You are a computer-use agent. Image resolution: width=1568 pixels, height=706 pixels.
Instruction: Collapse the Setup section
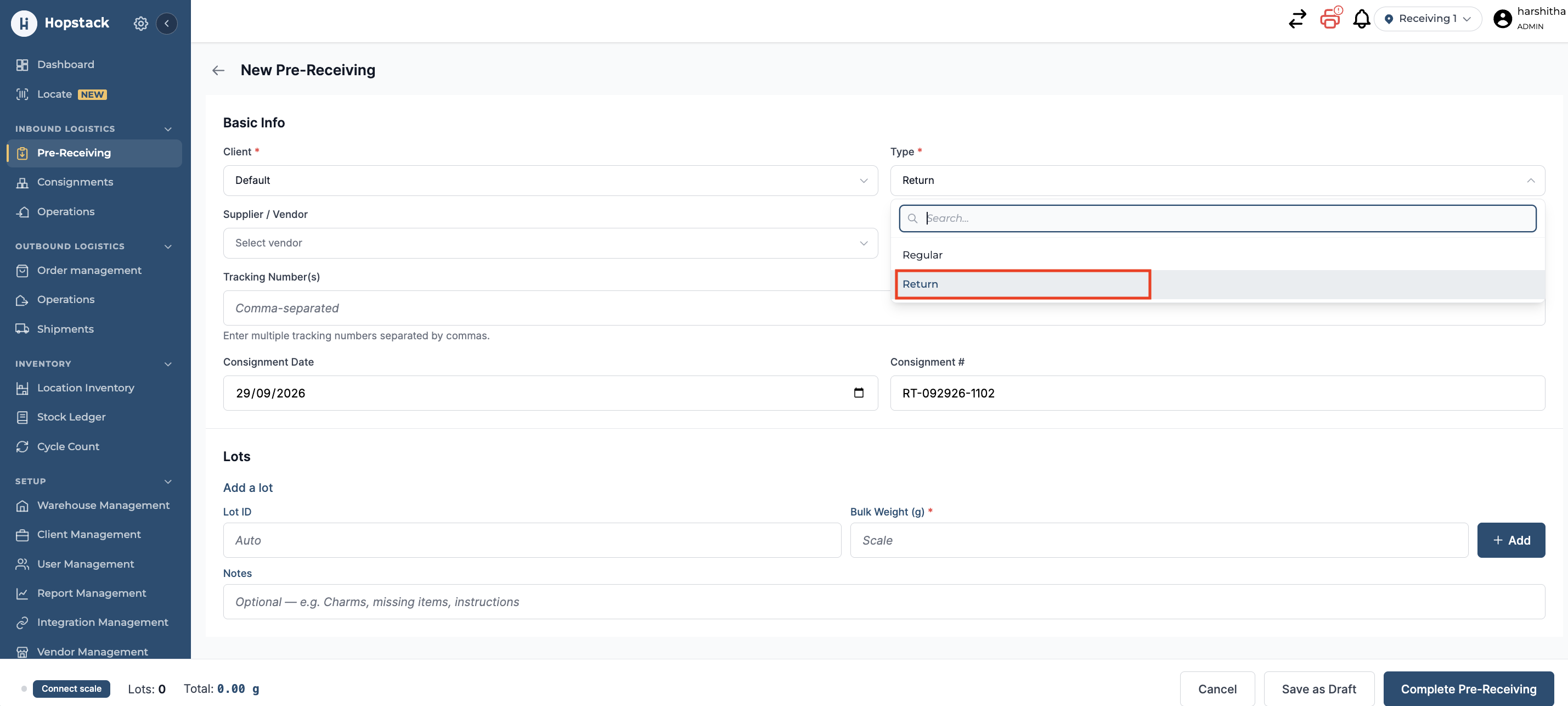tap(168, 482)
